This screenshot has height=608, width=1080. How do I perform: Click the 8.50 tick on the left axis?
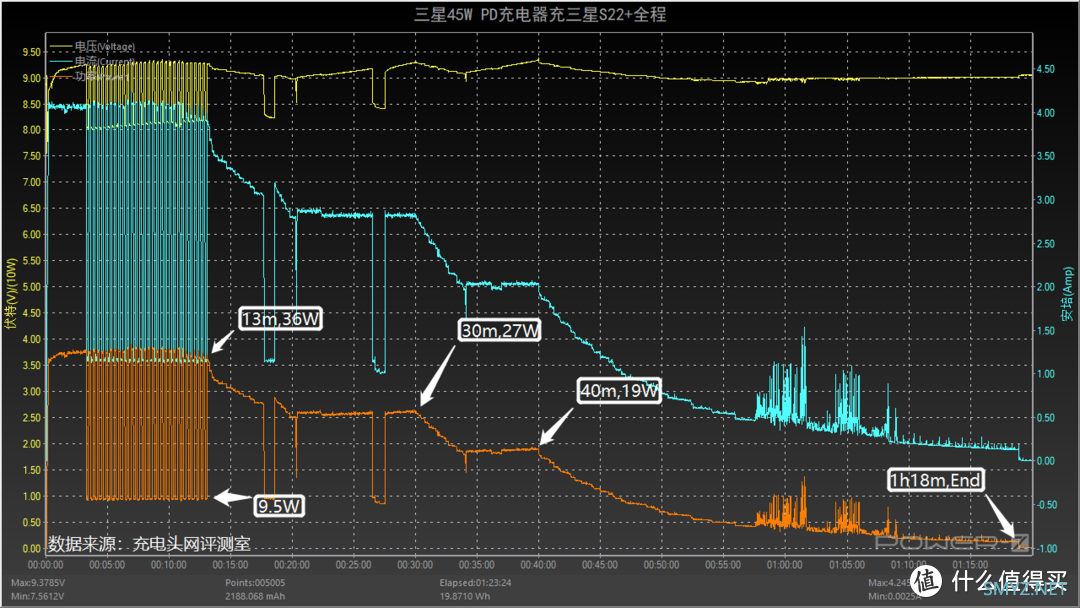coord(32,105)
